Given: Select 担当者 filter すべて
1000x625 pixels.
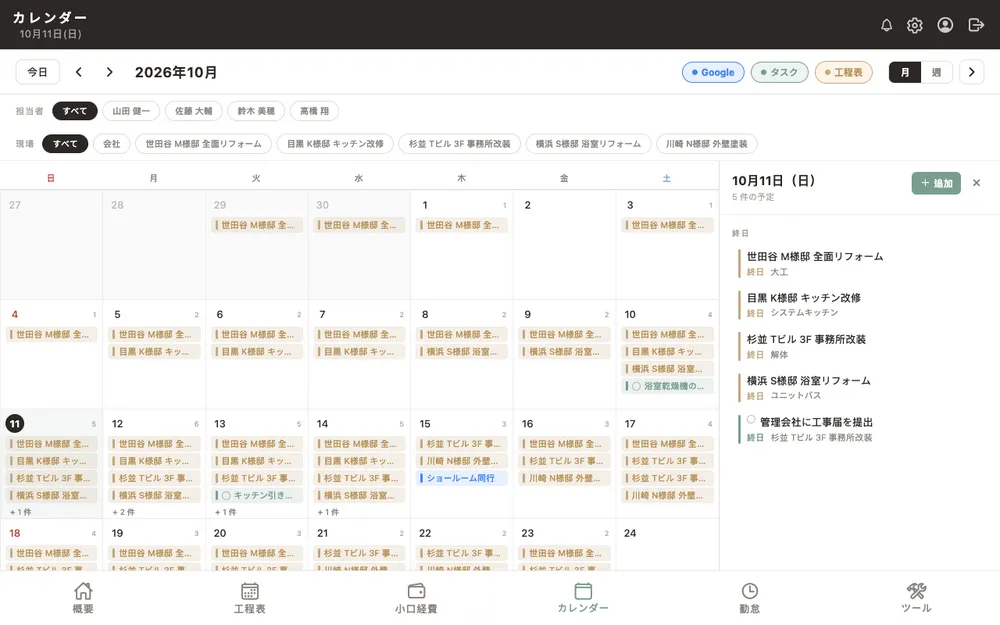Looking at the screenshot, I should [x=75, y=111].
